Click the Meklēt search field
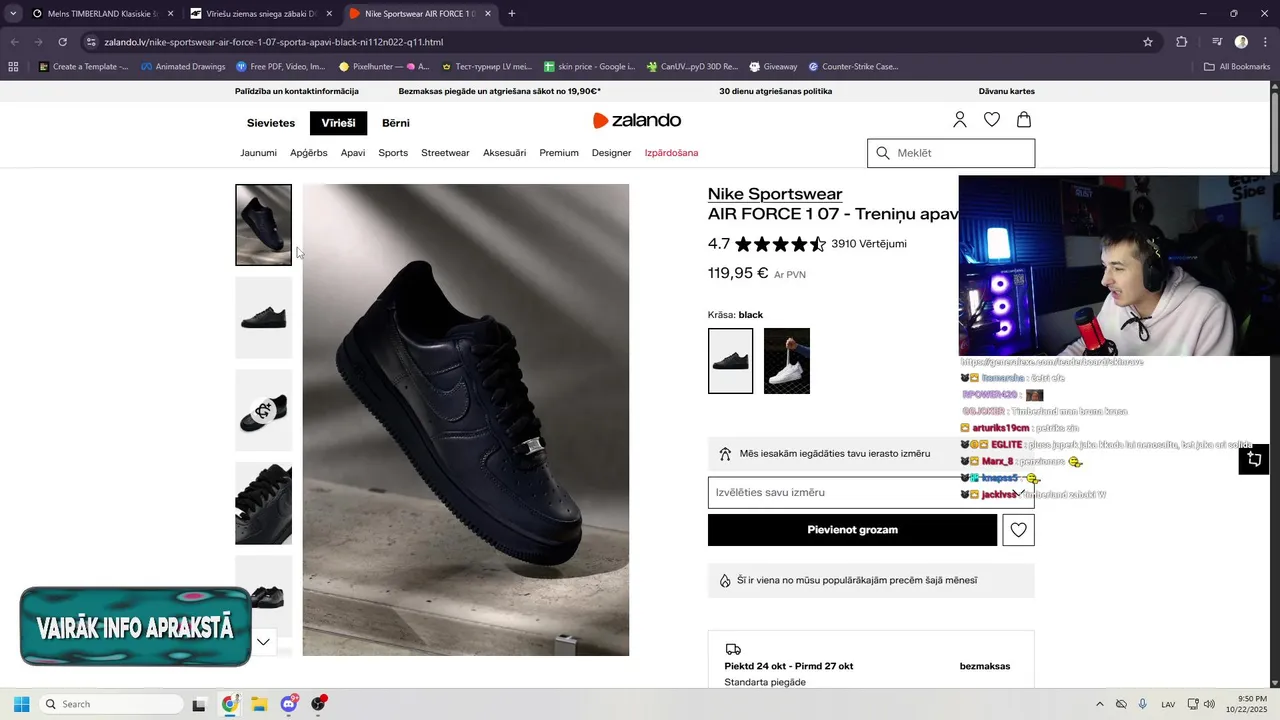This screenshot has width=1280, height=720. pos(951,153)
